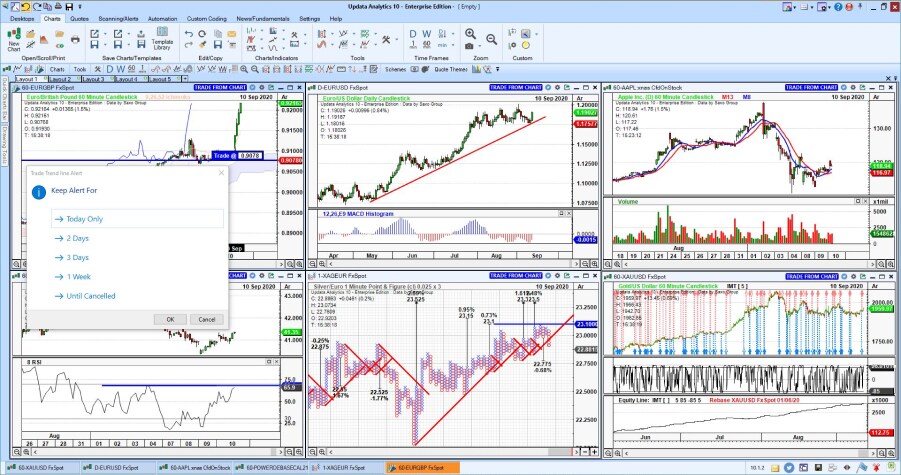This screenshot has width=901, height=475.
Task: Switch to the Layout 3 tab
Action: [94, 79]
